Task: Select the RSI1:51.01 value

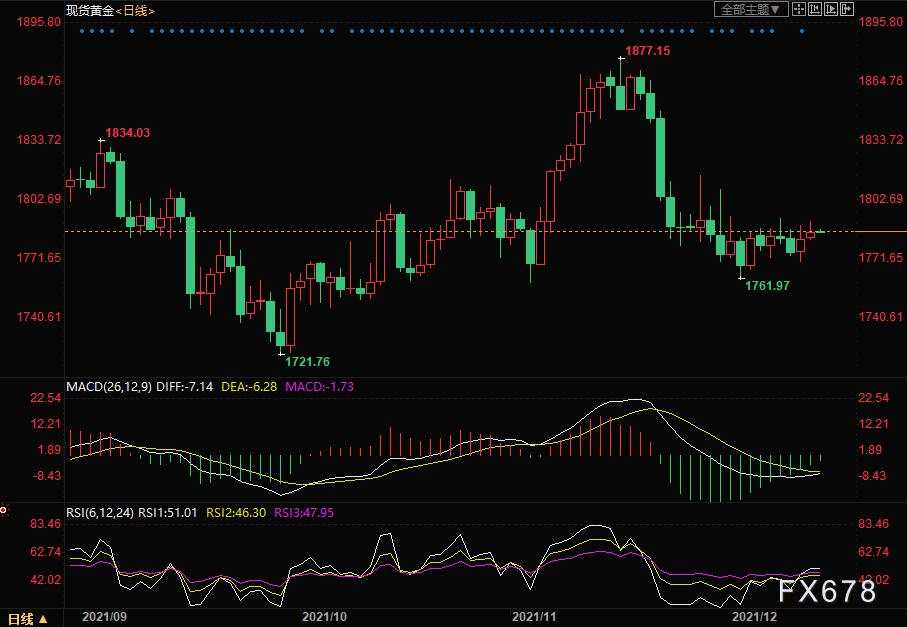Action: [x=168, y=512]
